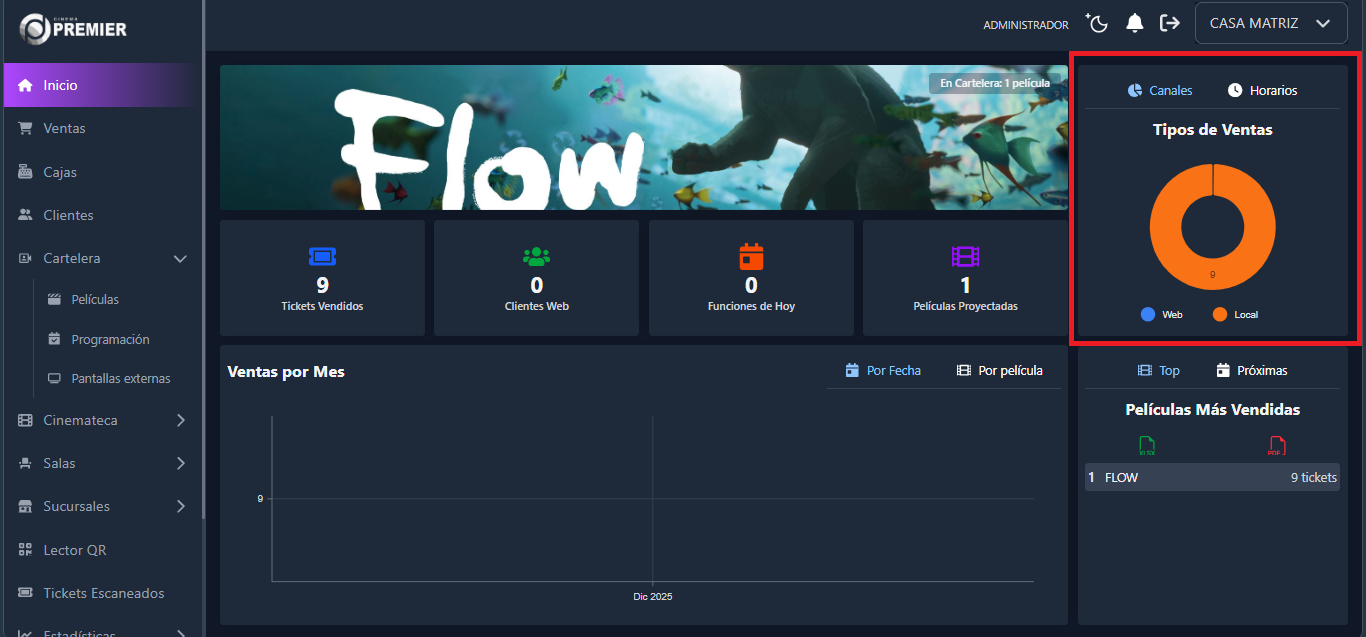The image size is (1366, 637).
Task: Click the Clientes Web people icon
Action: coord(537,256)
